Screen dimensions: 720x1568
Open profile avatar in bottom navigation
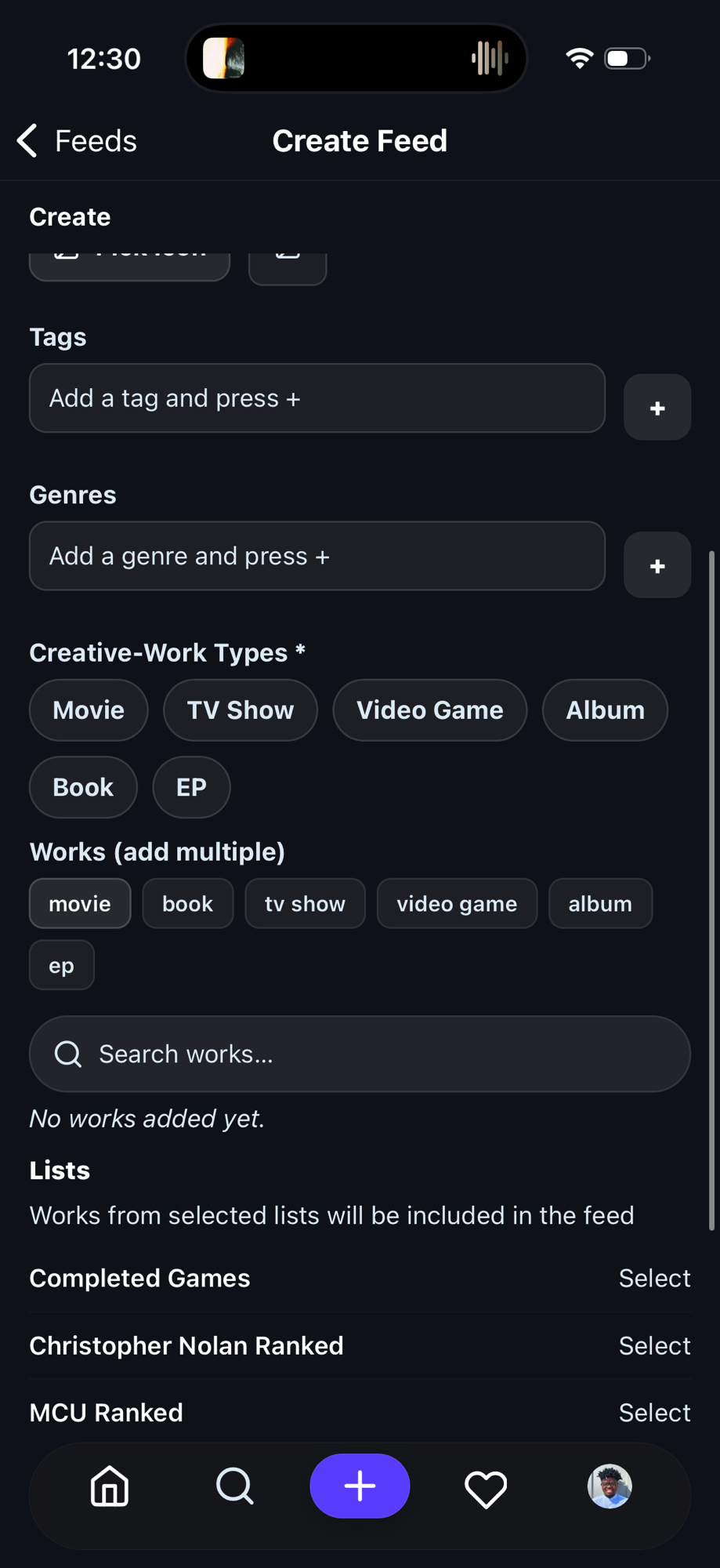(x=610, y=1486)
